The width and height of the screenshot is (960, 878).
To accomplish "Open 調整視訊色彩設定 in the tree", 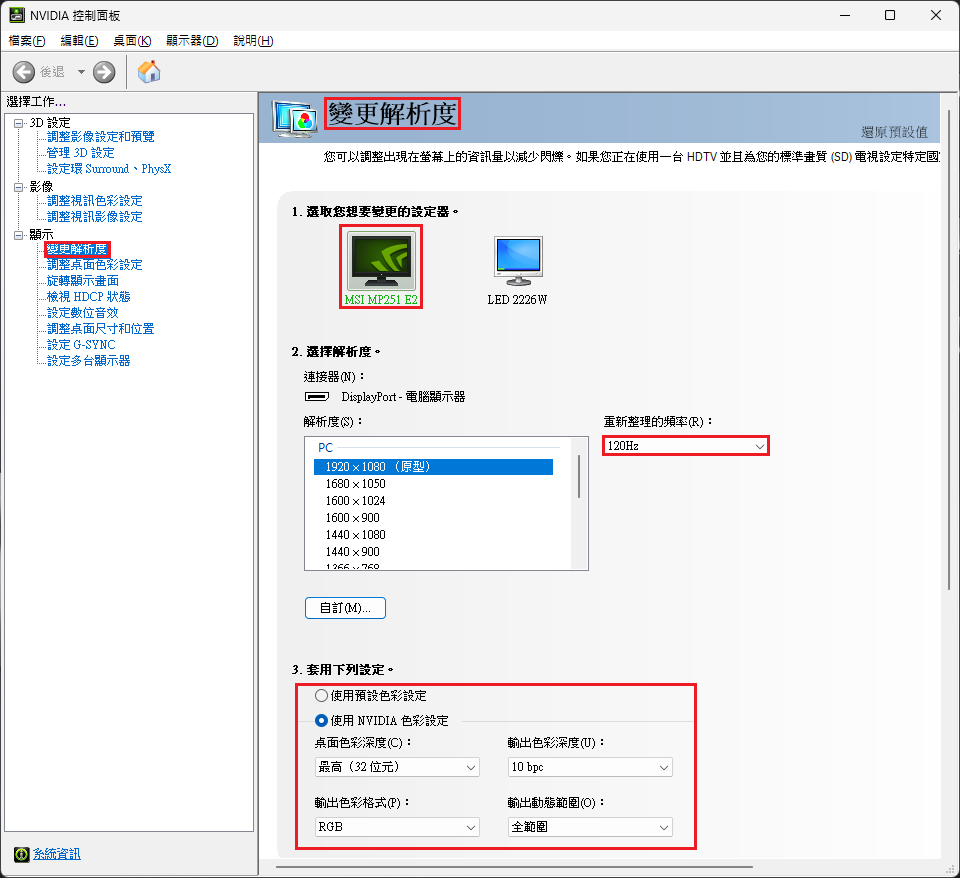I will tap(94, 201).
